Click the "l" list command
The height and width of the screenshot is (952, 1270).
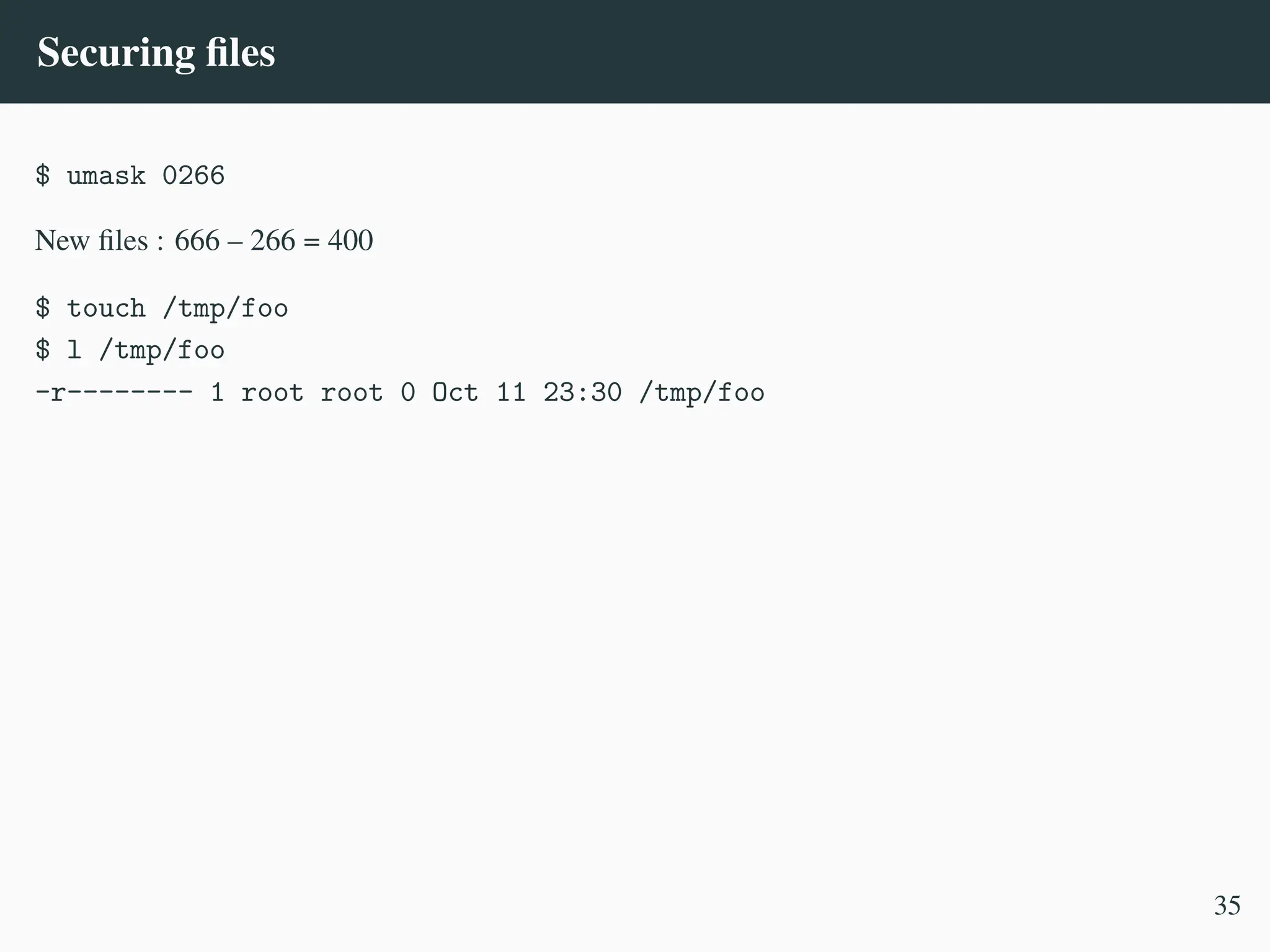pos(74,350)
